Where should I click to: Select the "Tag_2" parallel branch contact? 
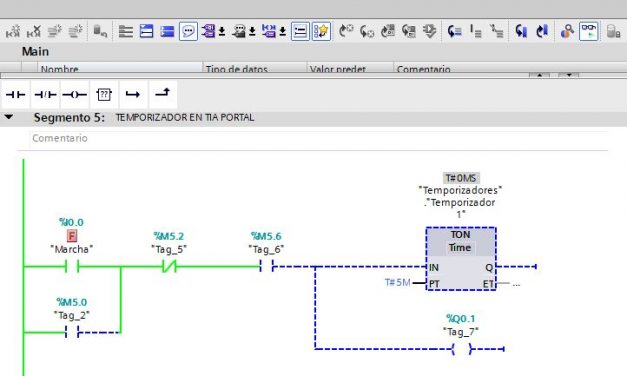pos(72,332)
